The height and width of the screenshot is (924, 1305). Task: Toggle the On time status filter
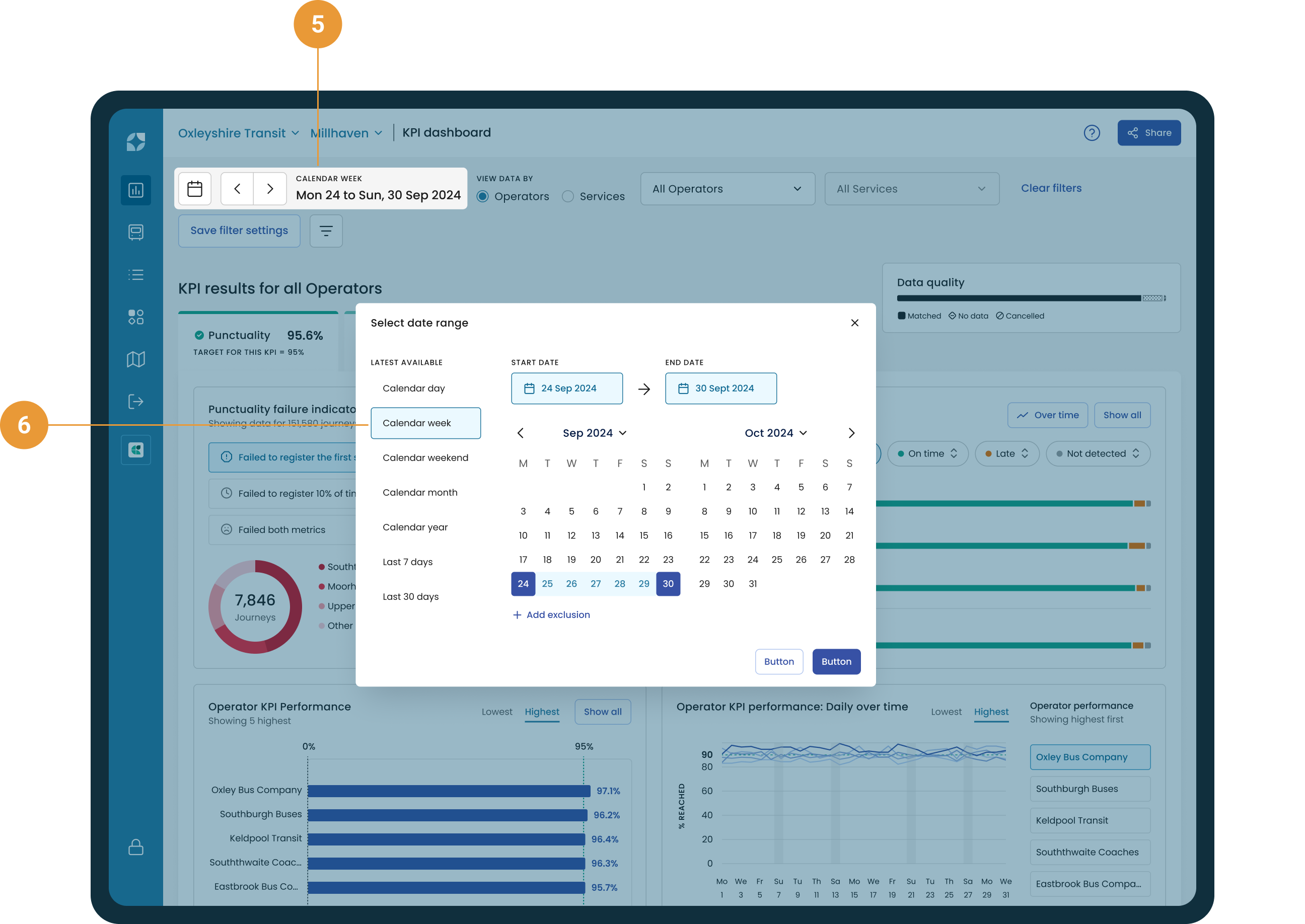(x=927, y=453)
